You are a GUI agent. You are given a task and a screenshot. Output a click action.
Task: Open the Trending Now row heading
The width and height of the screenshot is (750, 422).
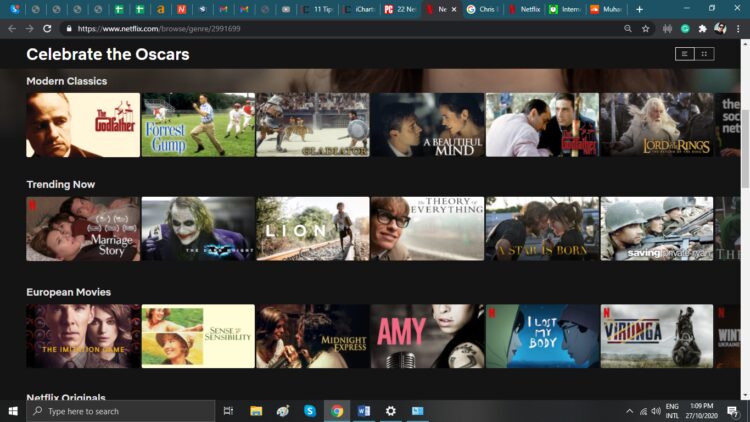point(61,184)
